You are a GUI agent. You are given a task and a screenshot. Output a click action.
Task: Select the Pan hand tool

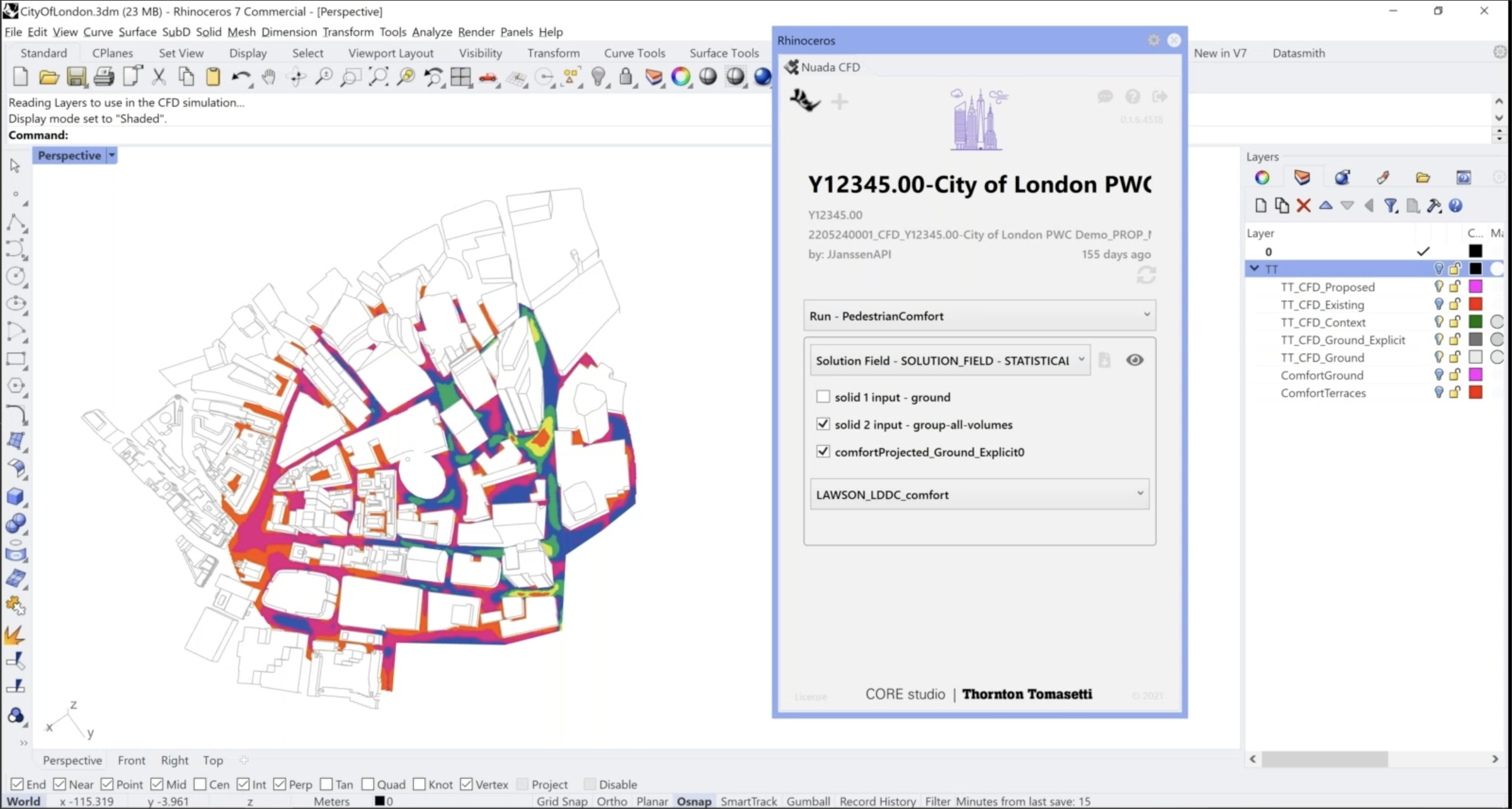(x=268, y=77)
